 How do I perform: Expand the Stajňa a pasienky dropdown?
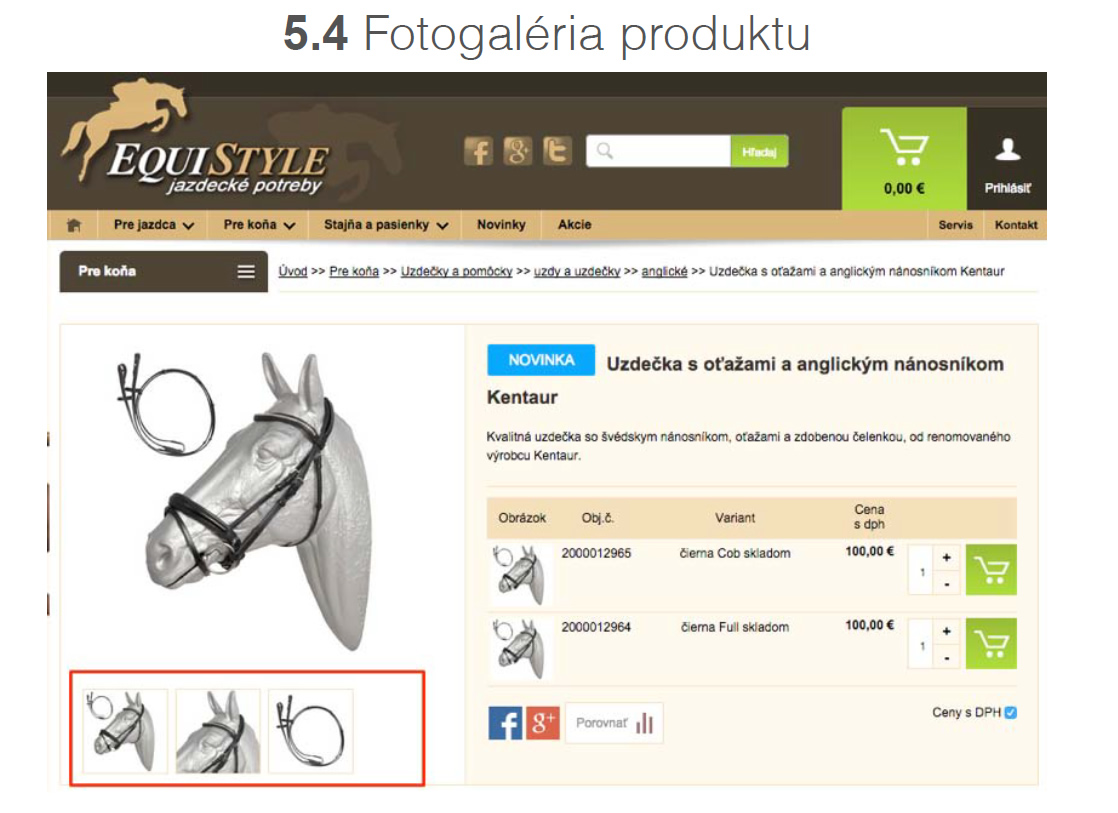(x=386, y=225)
